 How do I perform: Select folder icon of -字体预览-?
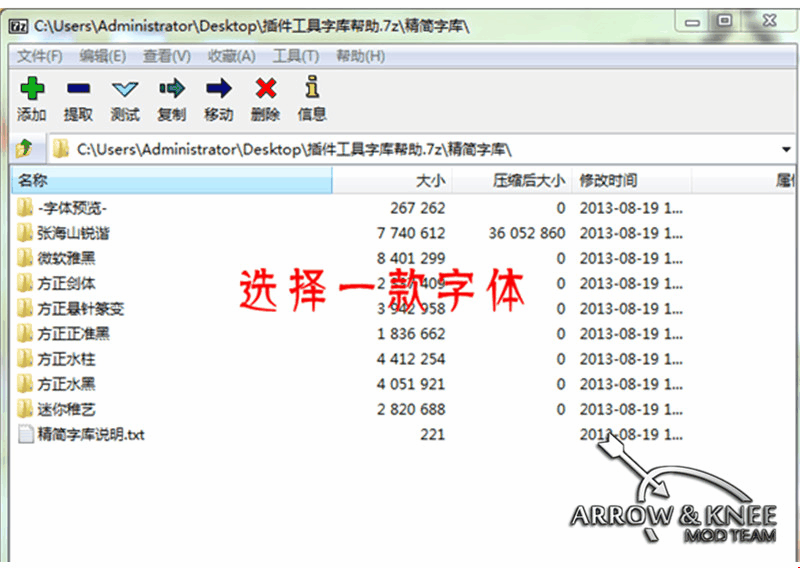pos(24,208)
